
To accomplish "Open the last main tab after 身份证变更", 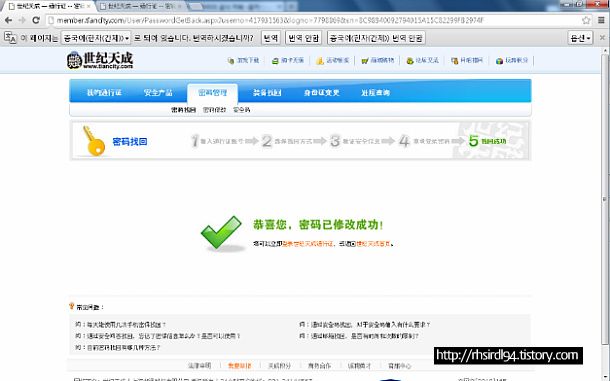I will click(375, 93).
